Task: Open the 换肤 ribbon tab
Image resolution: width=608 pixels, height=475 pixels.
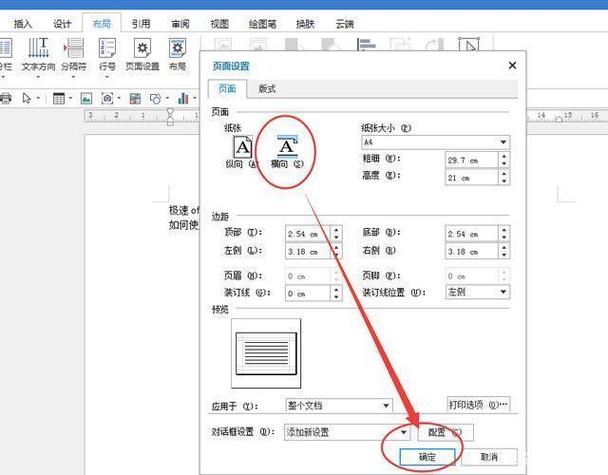Action: pos(305,24)
